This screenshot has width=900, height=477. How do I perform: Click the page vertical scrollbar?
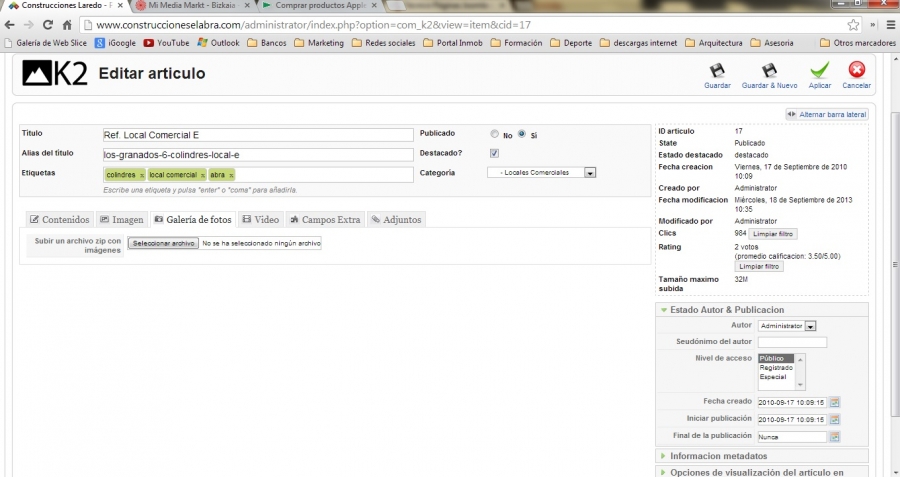tap(894, 264)
